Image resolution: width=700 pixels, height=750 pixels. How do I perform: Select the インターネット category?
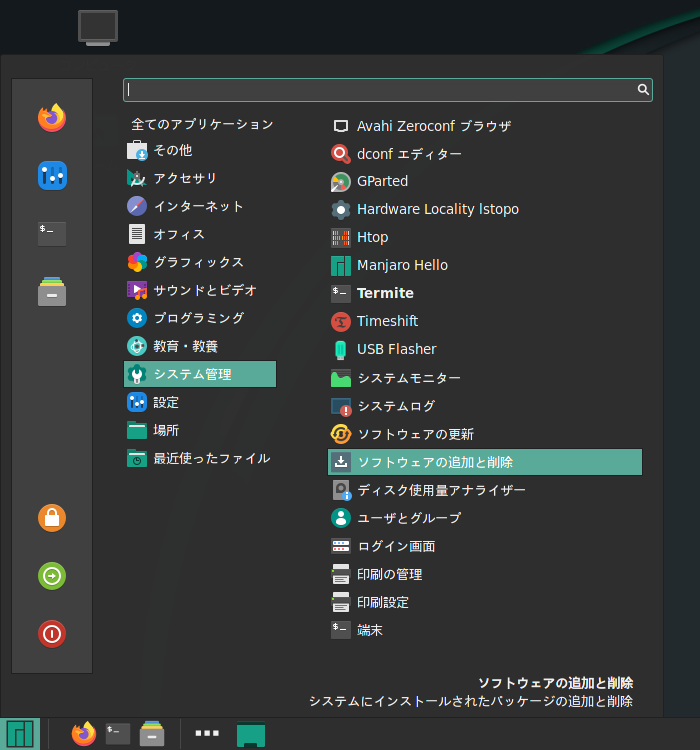[x=185, y=207]
